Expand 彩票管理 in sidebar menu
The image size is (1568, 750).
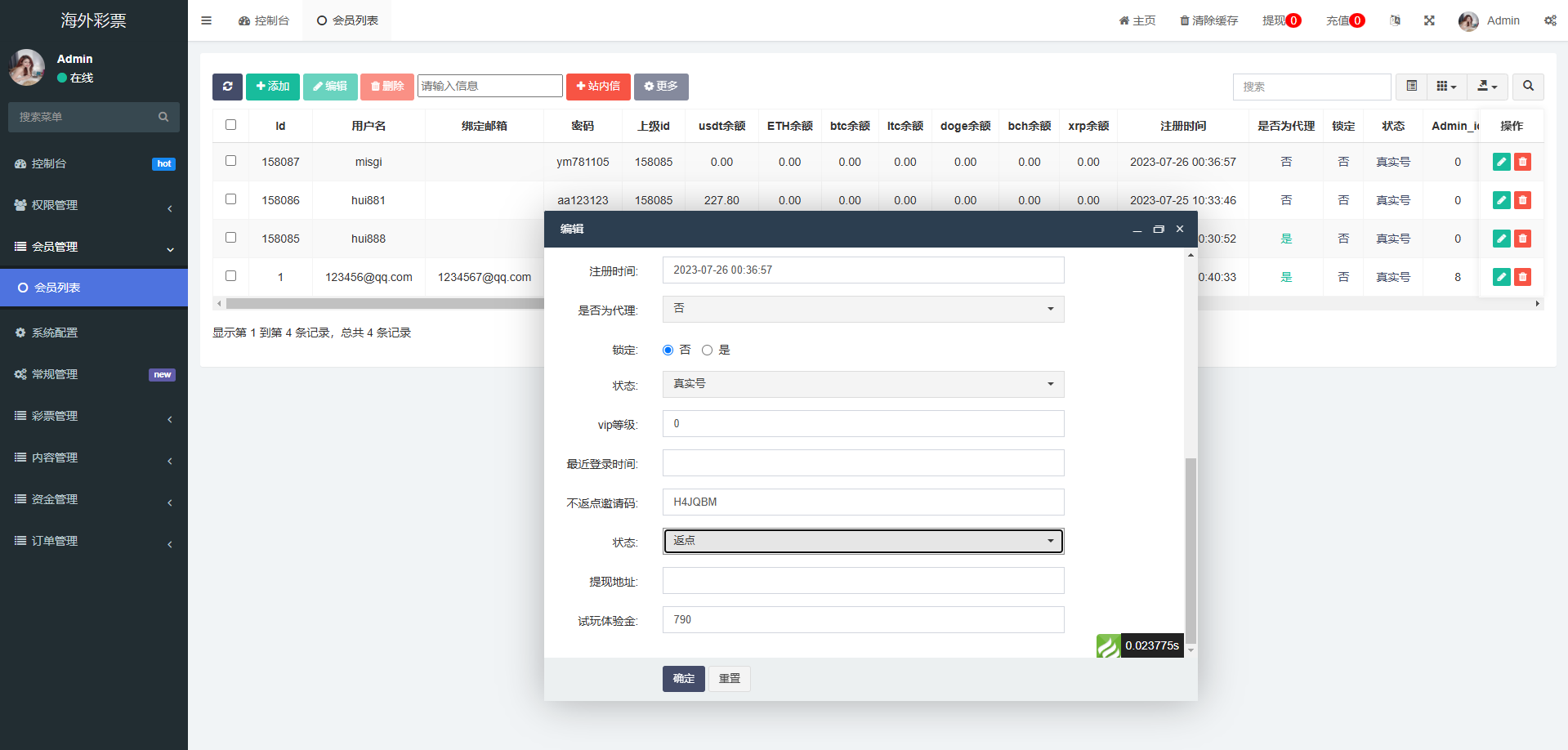(94, 416)
